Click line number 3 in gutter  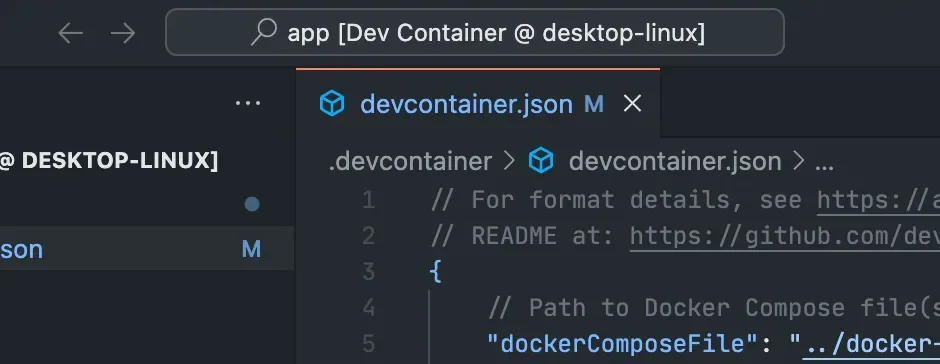click(x=368, y=272)
